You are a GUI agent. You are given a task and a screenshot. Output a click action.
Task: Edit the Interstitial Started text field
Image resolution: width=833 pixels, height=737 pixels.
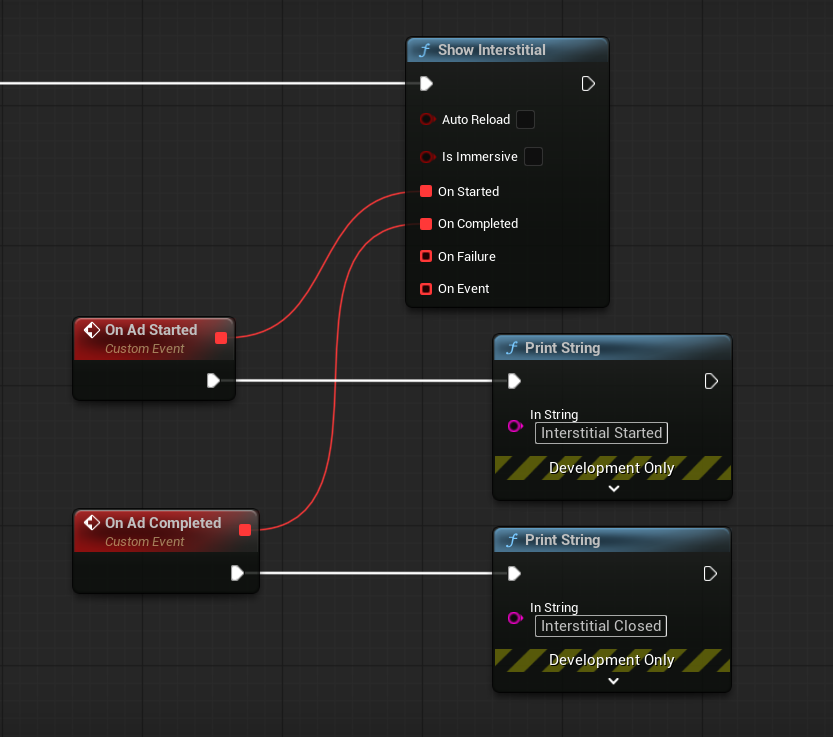pos(601,433)
